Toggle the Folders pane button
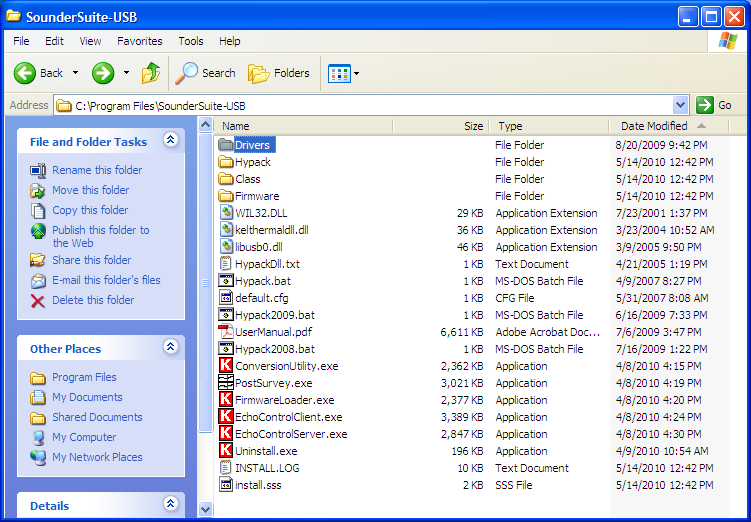This screenshot has height=522, width=751. pyautogui.click(x=279, y=73)
